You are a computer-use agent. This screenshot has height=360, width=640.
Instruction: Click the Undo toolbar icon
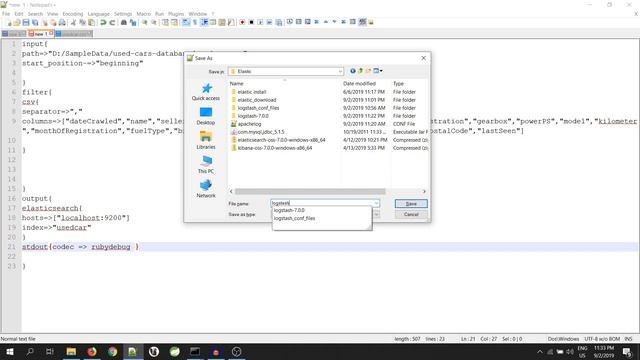point(103,22)
